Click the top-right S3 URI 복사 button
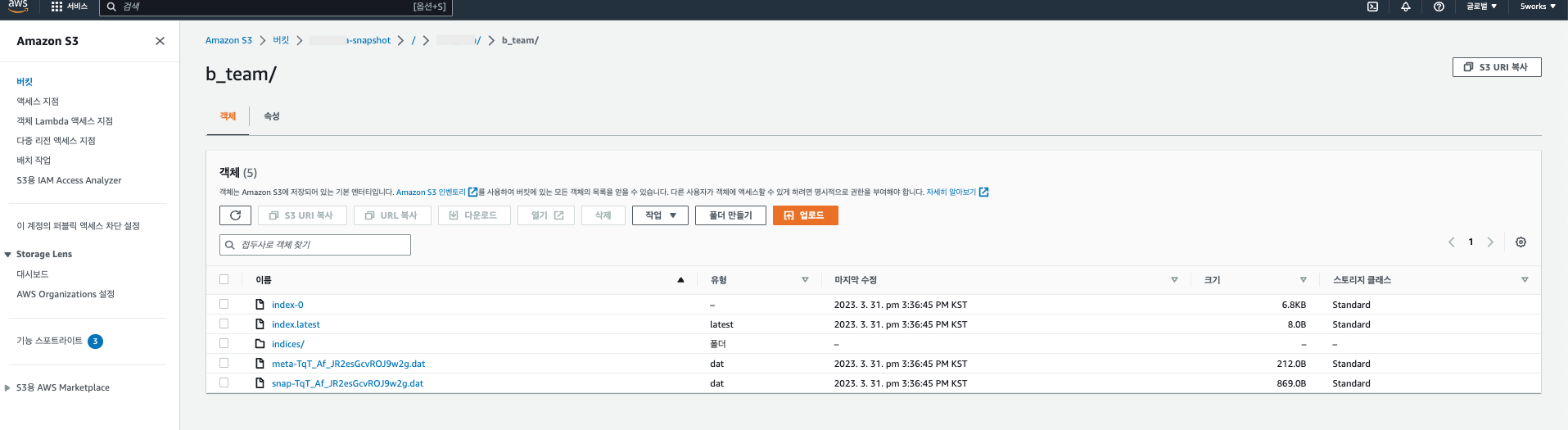 coord(1497,67)
